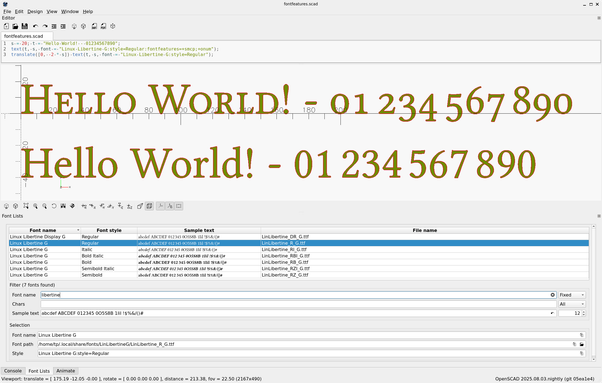Open the All chars filter dropdown
This screenshot has width=602, height=383.
pos(572,304)
